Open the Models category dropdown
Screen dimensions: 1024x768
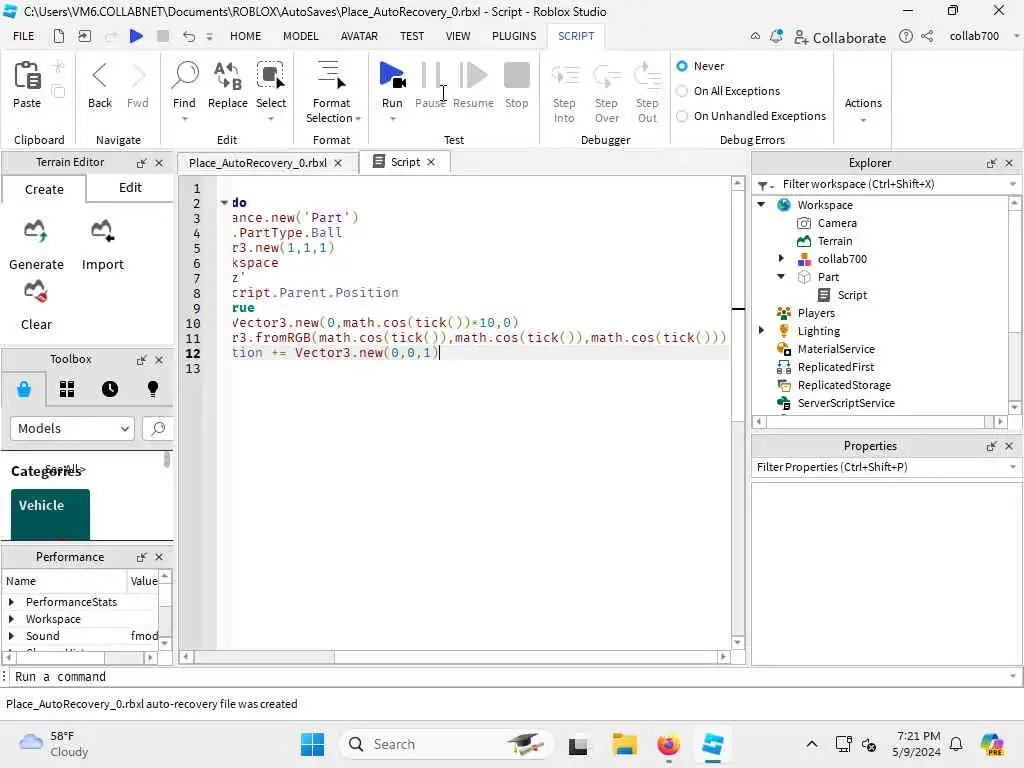[x=72, y=428]
